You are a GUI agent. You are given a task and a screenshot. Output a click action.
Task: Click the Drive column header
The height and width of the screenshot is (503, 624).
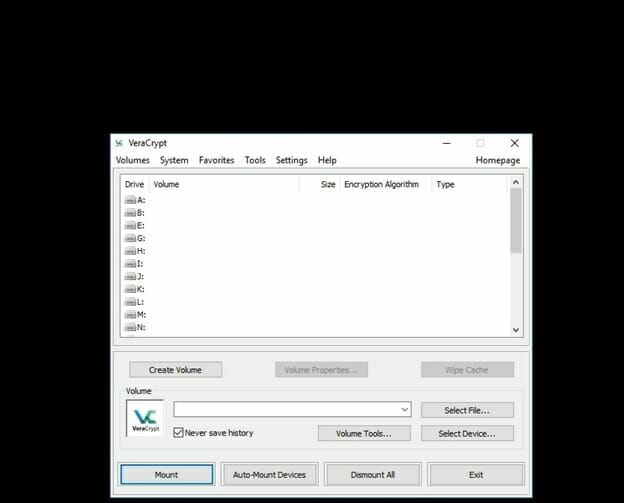[x=135, y=184]
